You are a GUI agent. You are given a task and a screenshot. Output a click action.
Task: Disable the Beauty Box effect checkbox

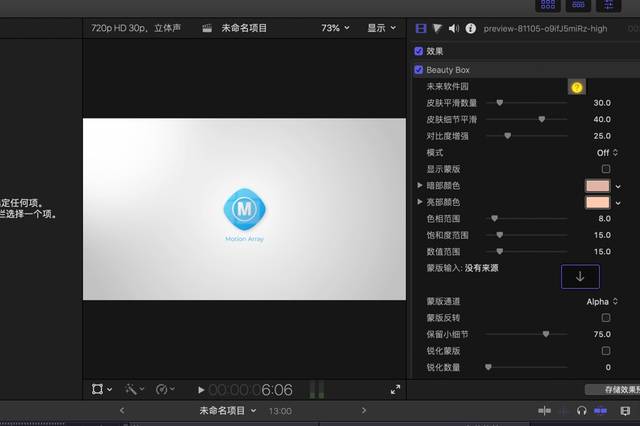pyautogui.click(x=418, y=70)
